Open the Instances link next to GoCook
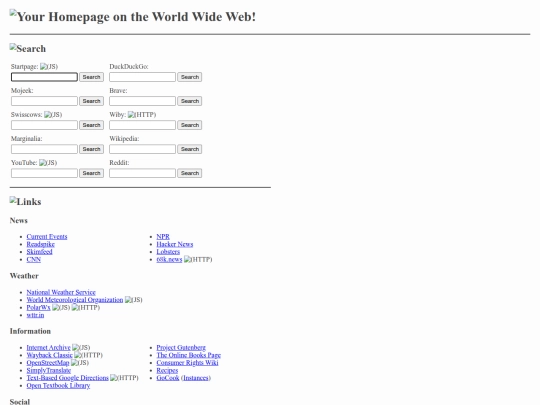 coord(196,378)
